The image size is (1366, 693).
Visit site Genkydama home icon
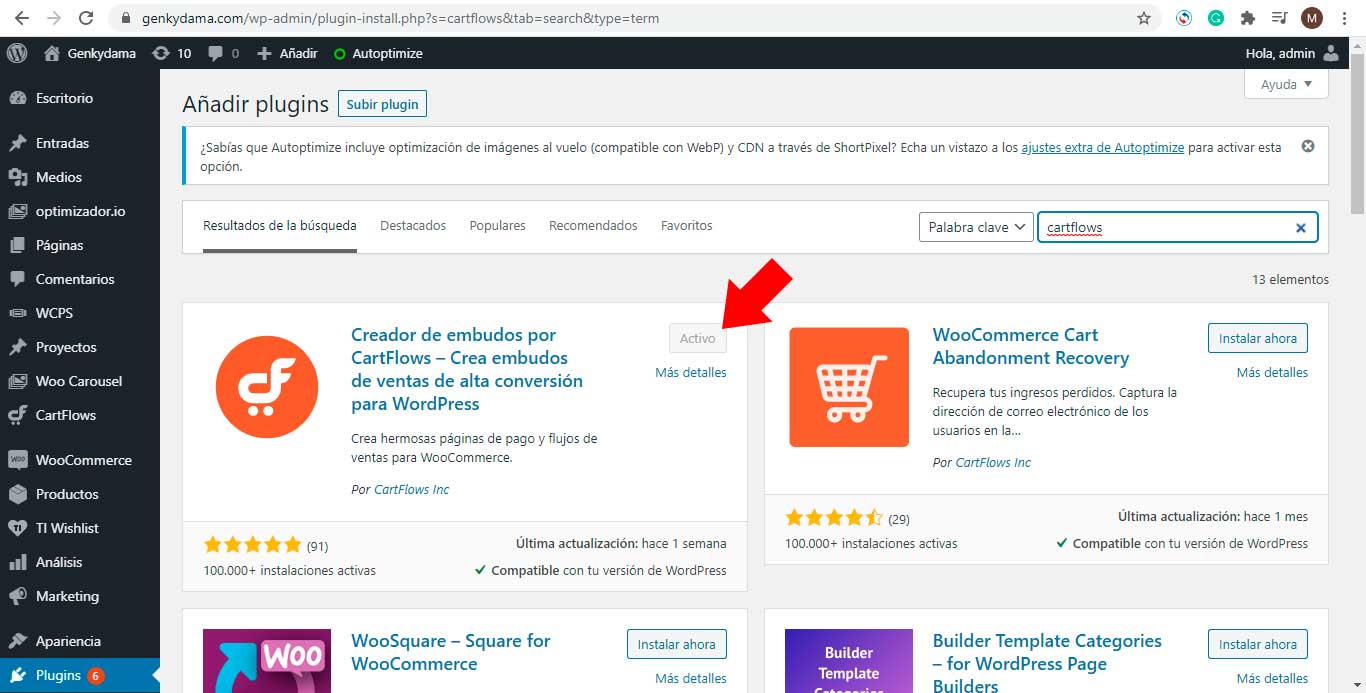(x=90, y=53)
